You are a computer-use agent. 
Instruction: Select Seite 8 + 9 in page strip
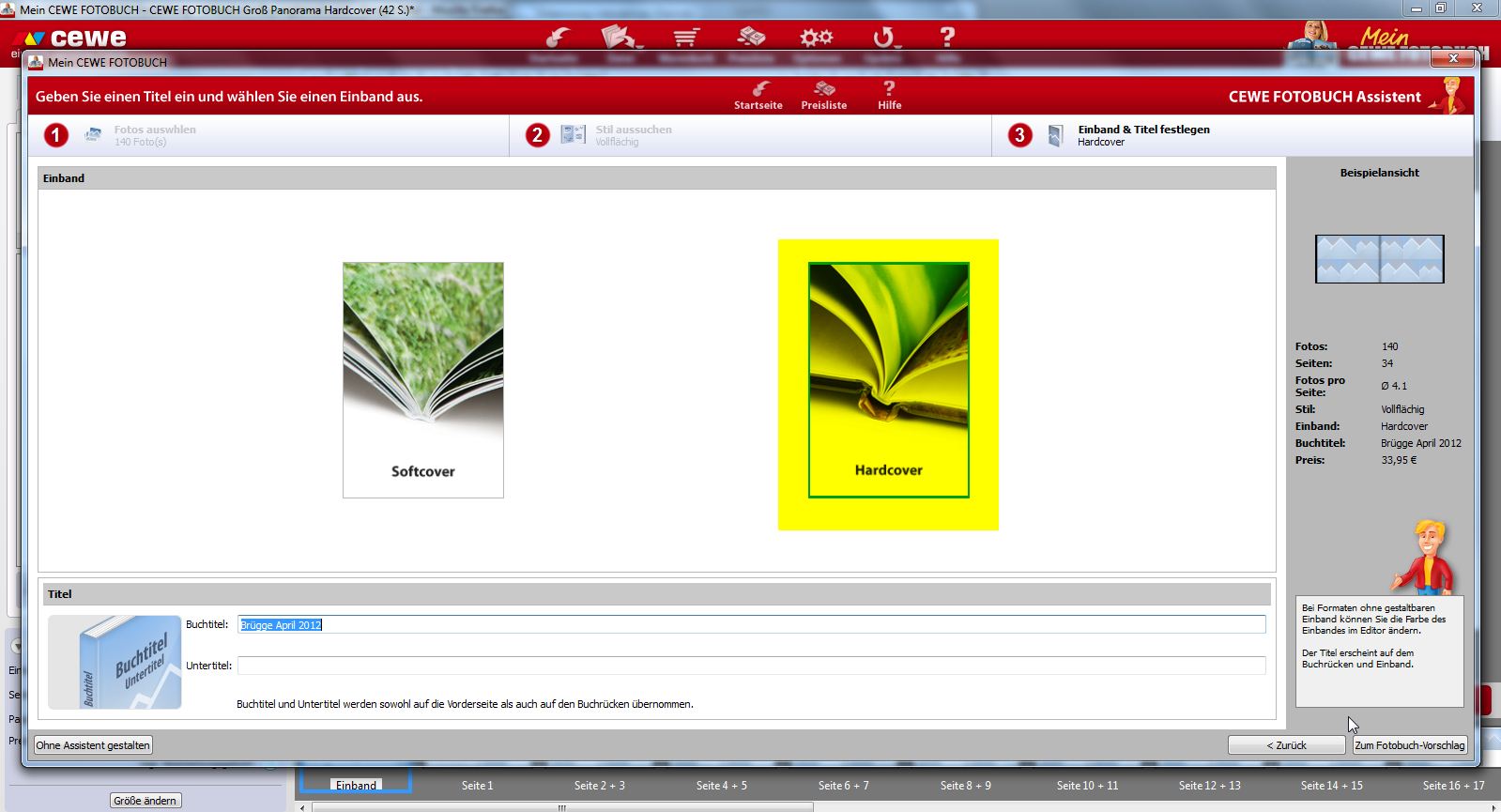coord(965,786)
